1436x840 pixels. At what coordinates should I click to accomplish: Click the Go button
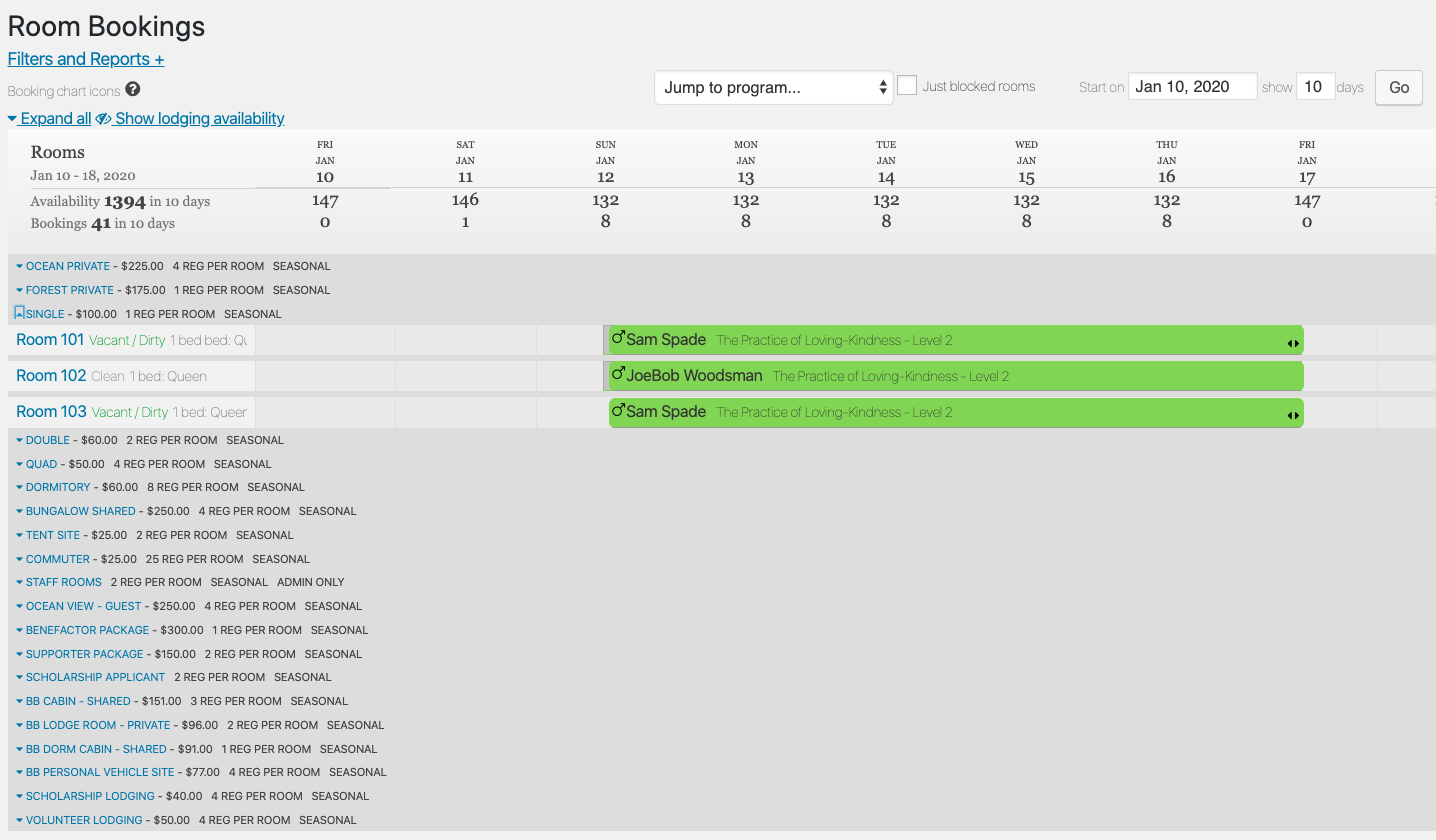1399,87
